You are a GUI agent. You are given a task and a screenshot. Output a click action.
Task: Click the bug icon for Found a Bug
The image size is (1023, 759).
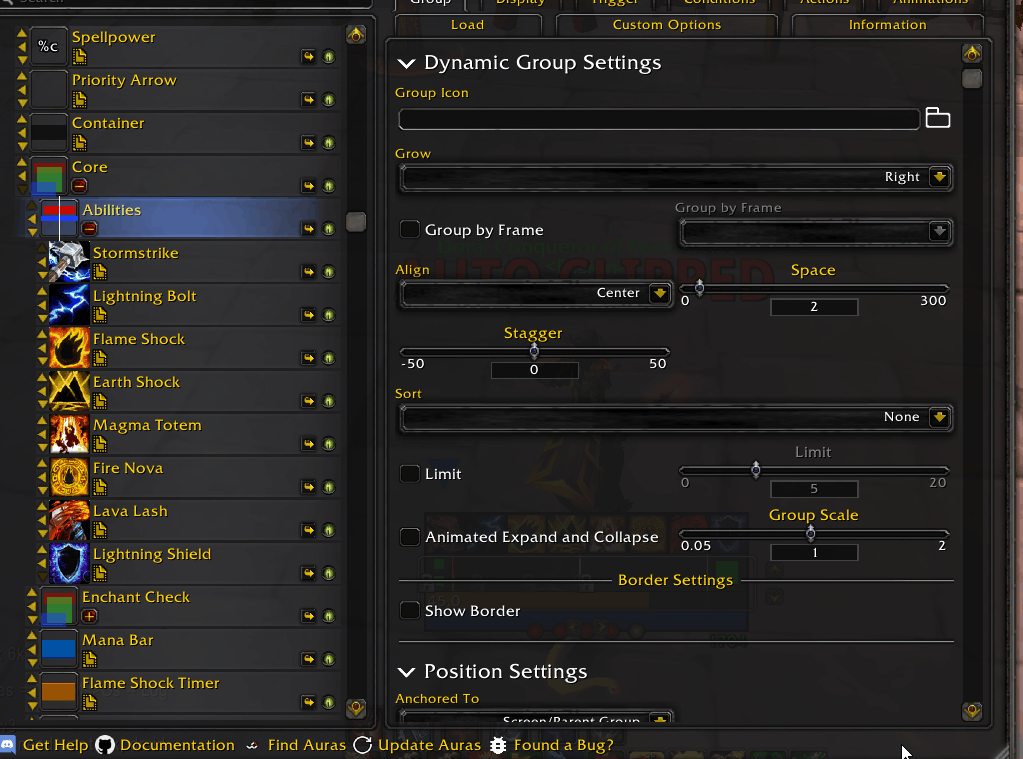point(498,745)
